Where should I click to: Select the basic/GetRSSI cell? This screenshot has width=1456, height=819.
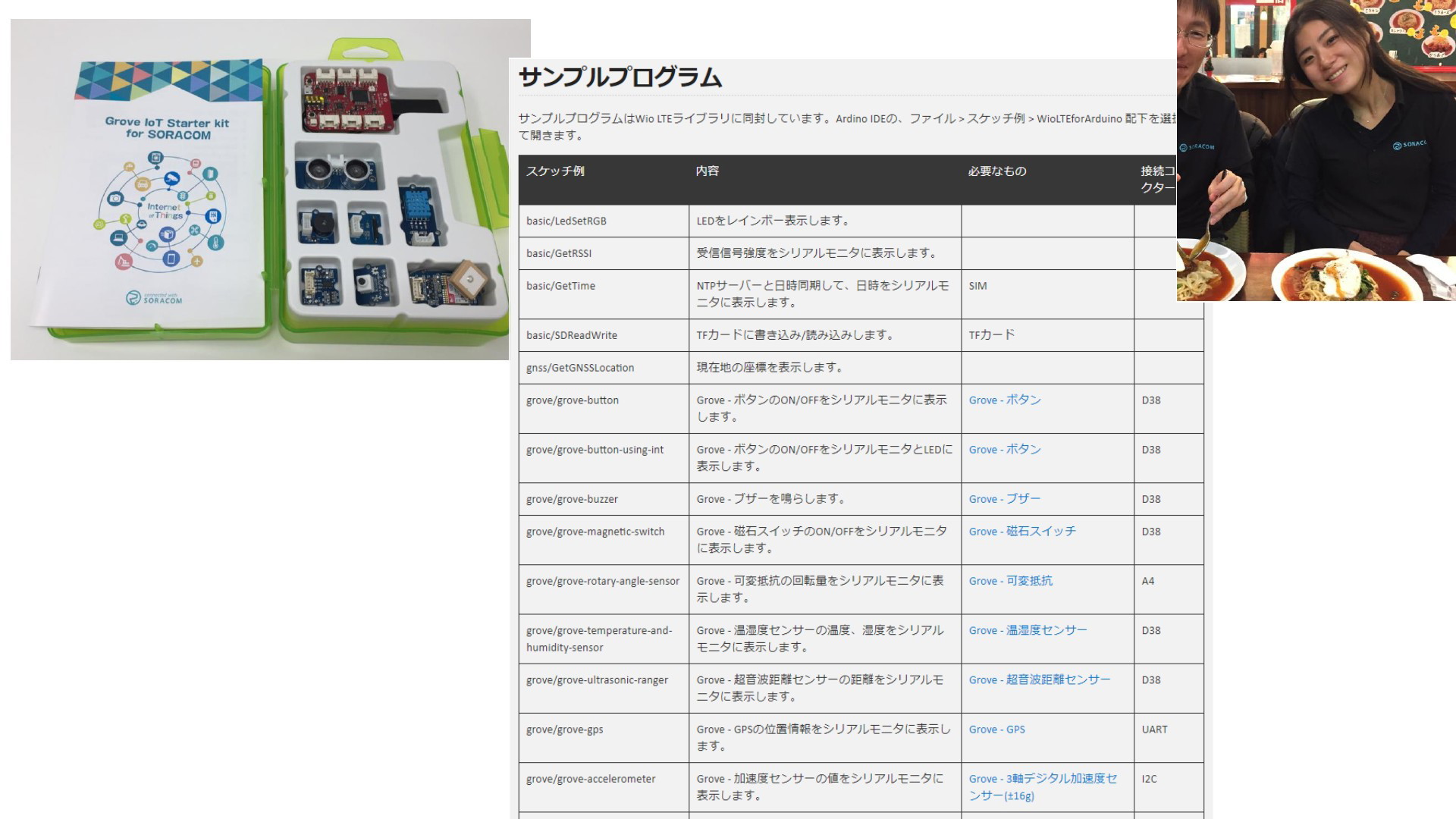click(x=604, y=254)
